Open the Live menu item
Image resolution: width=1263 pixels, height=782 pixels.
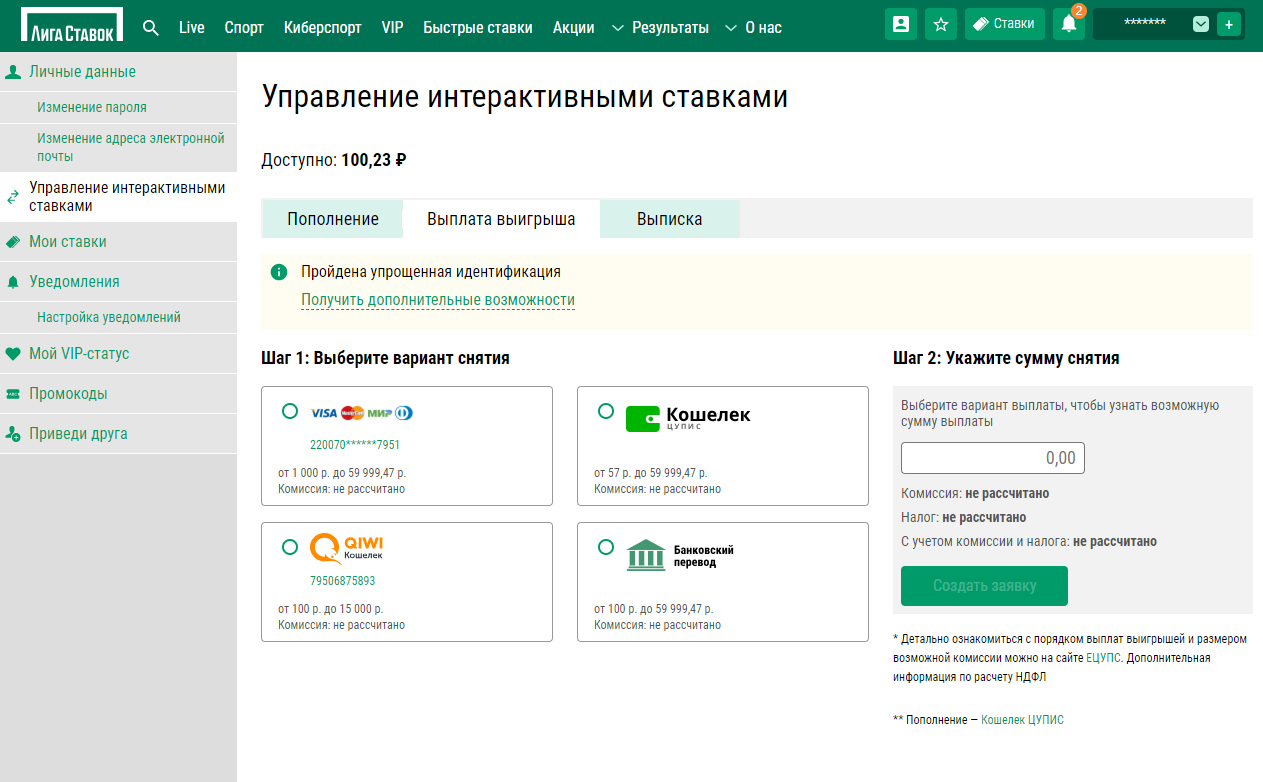pyautogui.click(x=192, y=27)
